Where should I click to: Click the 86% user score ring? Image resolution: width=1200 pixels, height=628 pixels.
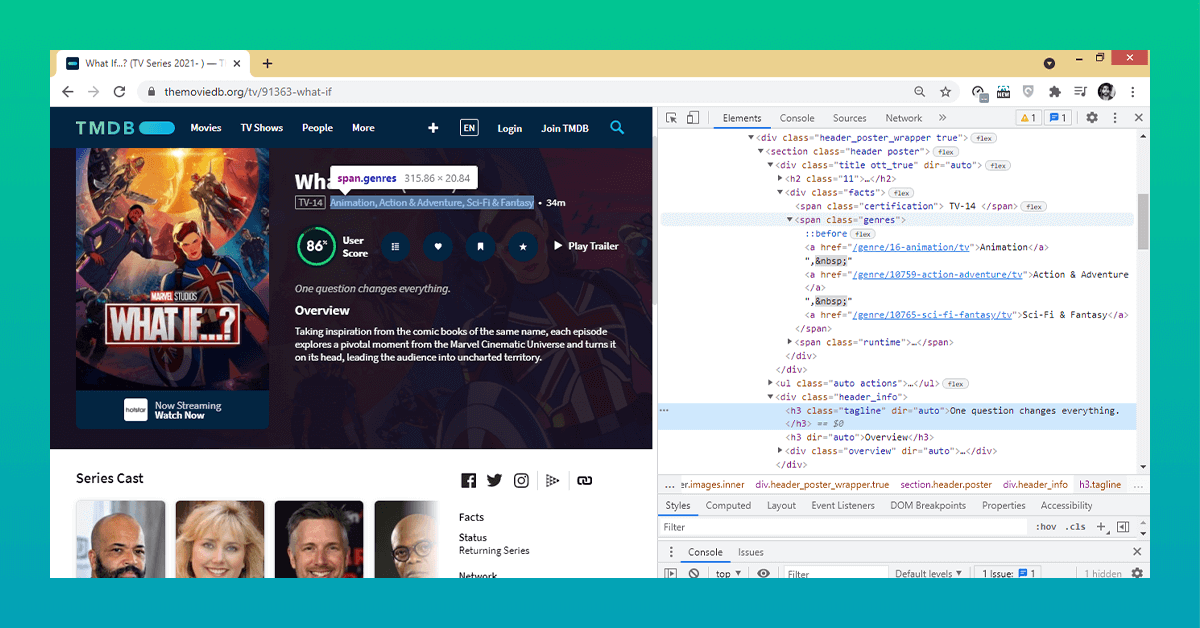point(317,246)
